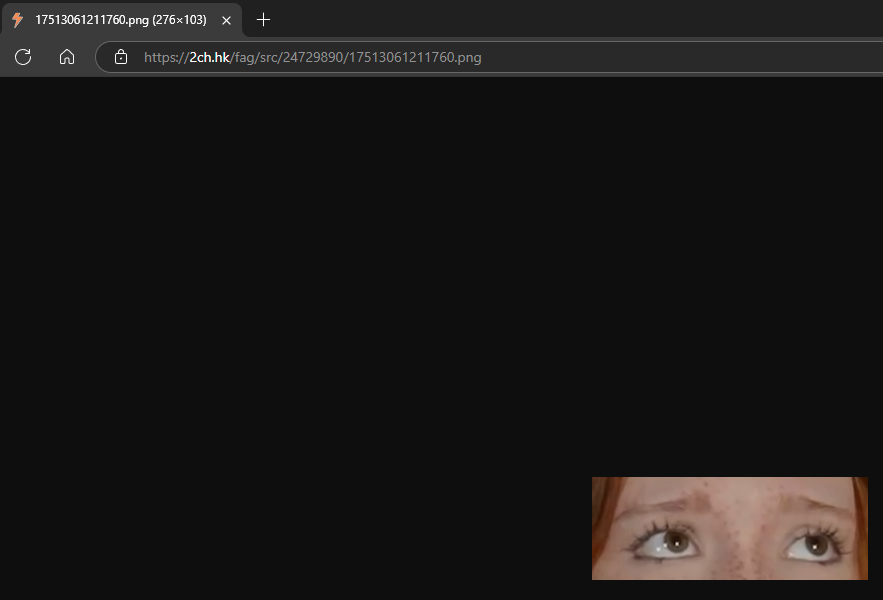Viewport: 883px width, 600px height.
Task: Reload the page with the refresh icon
Action: click(x=23, y=57)
